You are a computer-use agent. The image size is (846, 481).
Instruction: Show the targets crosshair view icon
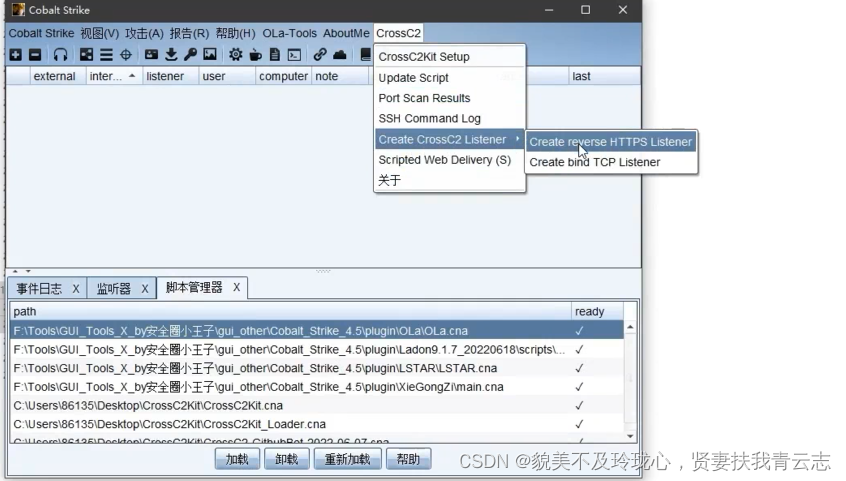pos(126,55)
